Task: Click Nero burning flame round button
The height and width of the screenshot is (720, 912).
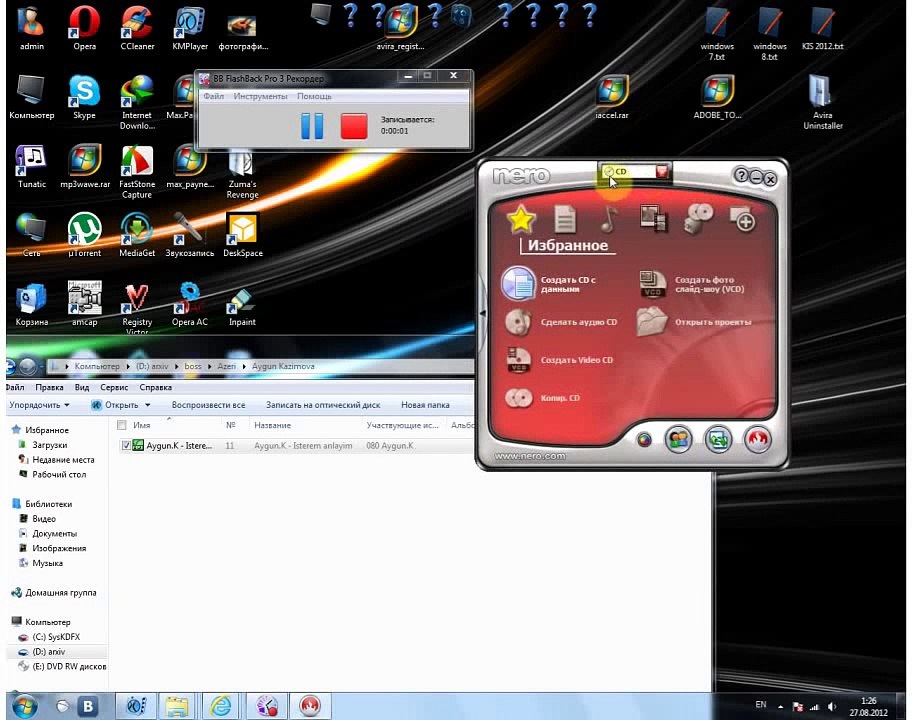Action: click(x=757, y=440)
